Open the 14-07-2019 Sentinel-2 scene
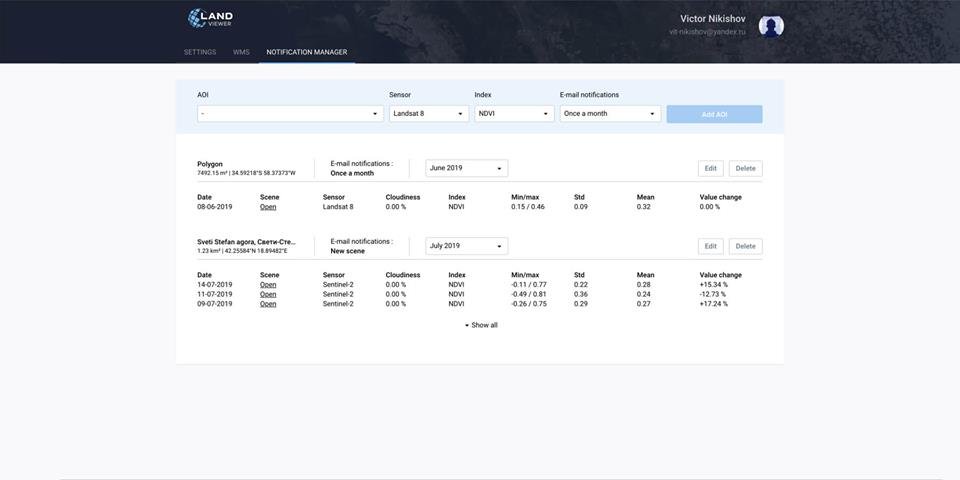Viewport: 960px width, 480px height. point(268,285)
